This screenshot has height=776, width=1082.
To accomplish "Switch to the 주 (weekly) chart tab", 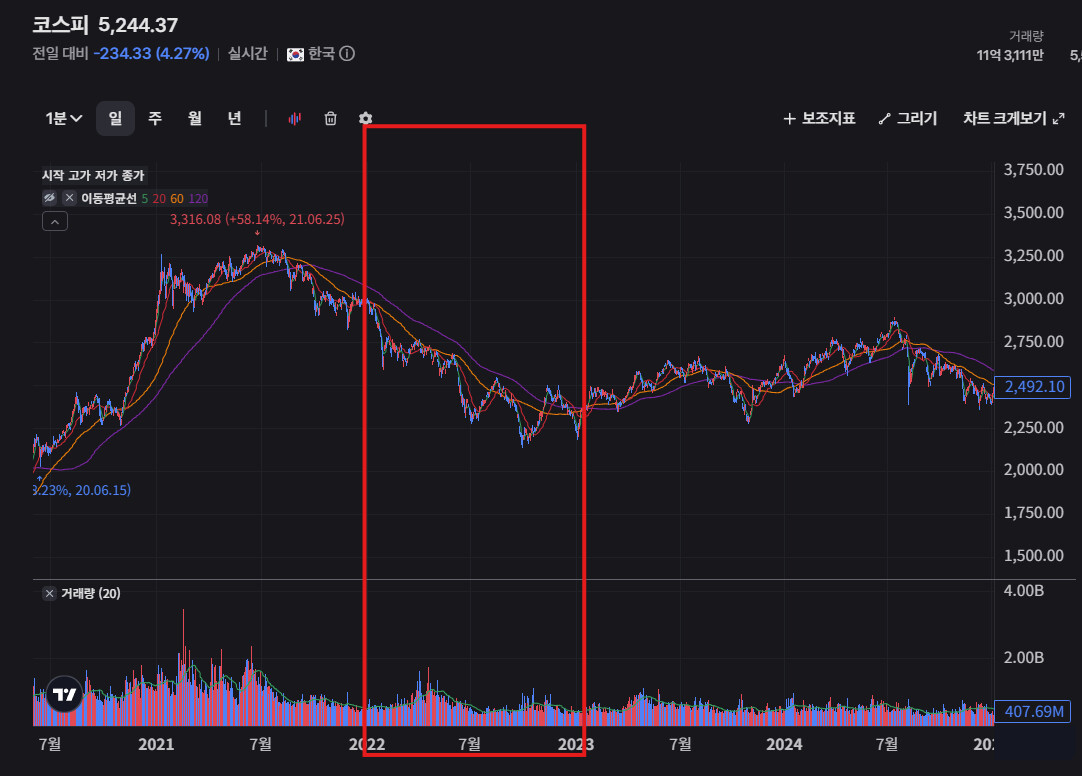I will [155, 119].
